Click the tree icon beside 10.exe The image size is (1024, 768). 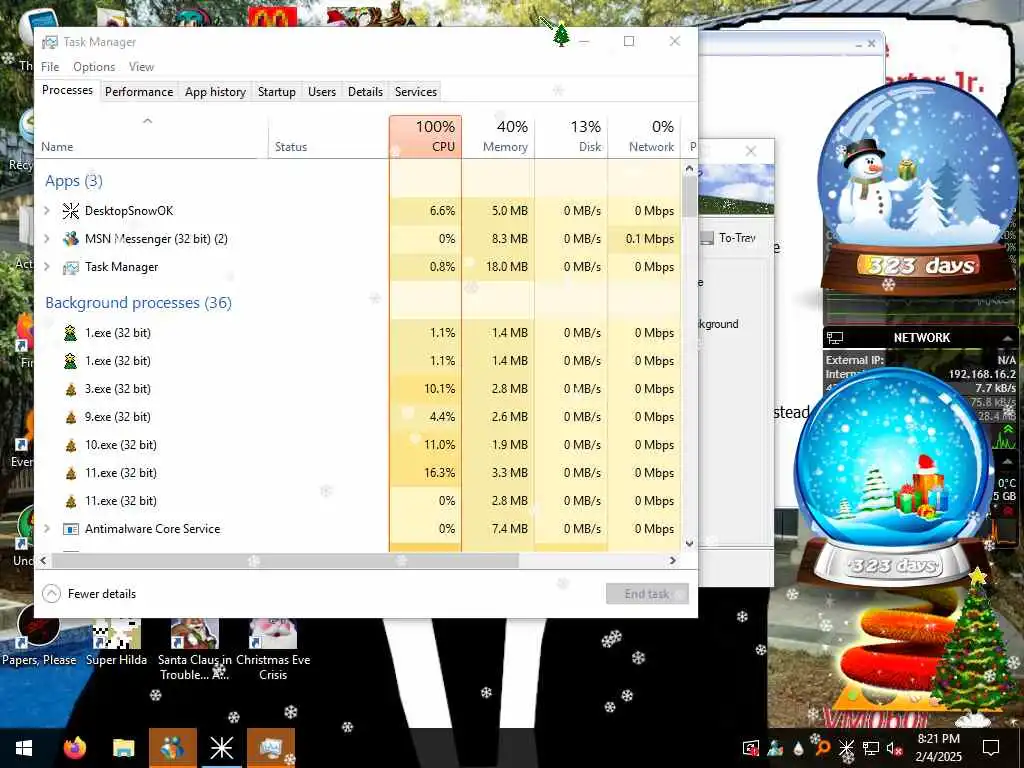click(x=71, y=445)
